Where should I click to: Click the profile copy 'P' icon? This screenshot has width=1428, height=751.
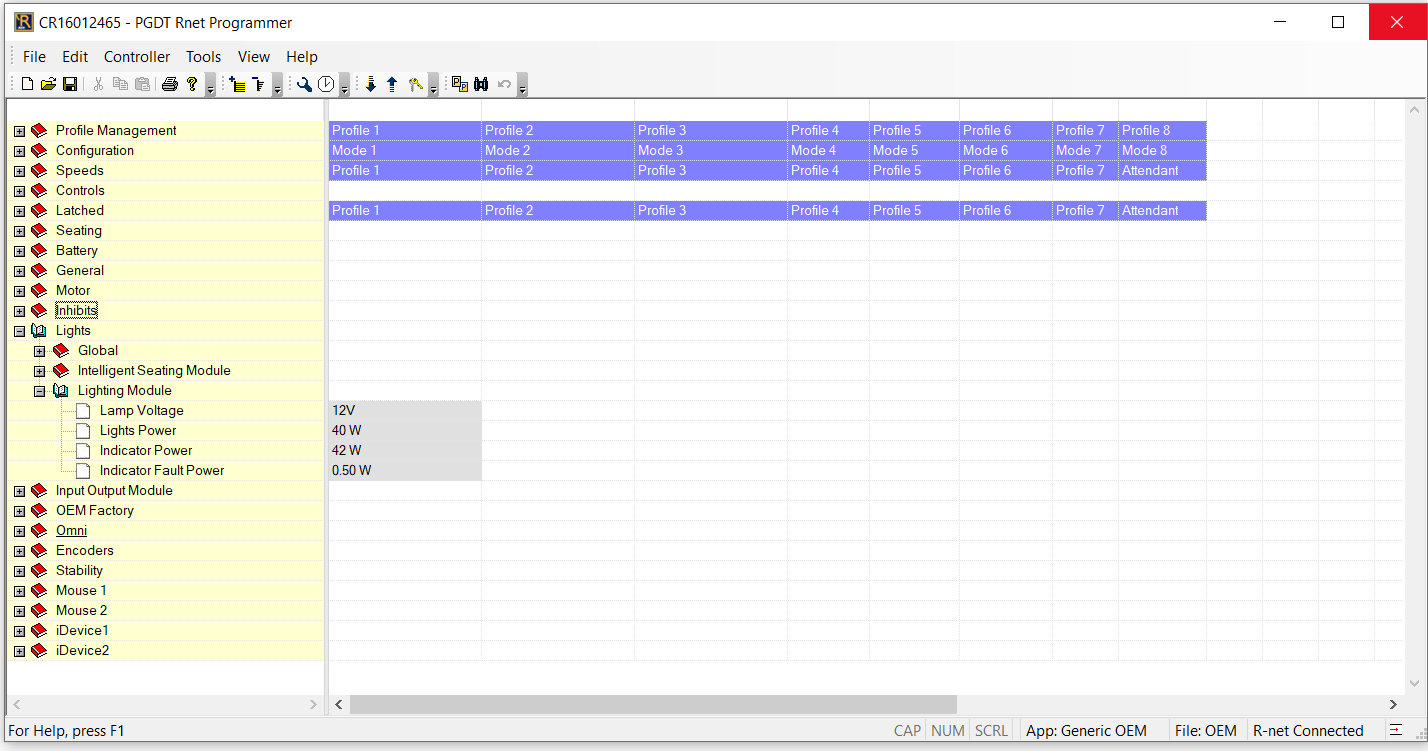click(459, 85)
